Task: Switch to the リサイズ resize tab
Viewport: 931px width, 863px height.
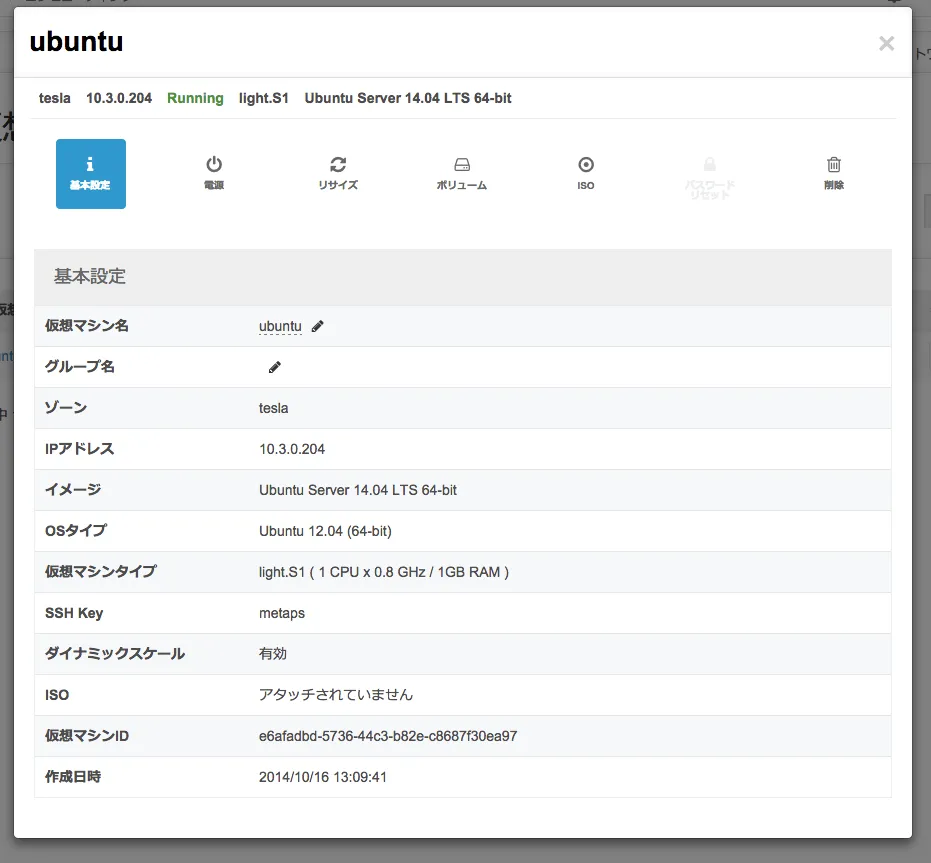Action: click(338, 173)
